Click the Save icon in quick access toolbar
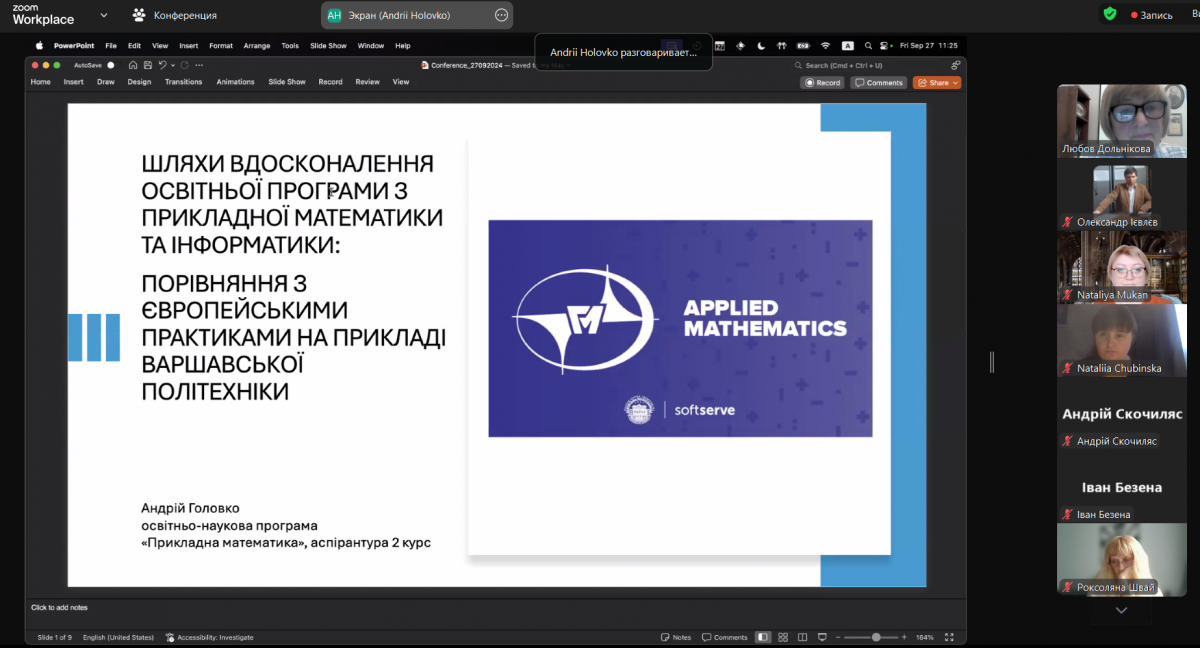Viewport: 1200px width, 648px height. coord(148,66)
